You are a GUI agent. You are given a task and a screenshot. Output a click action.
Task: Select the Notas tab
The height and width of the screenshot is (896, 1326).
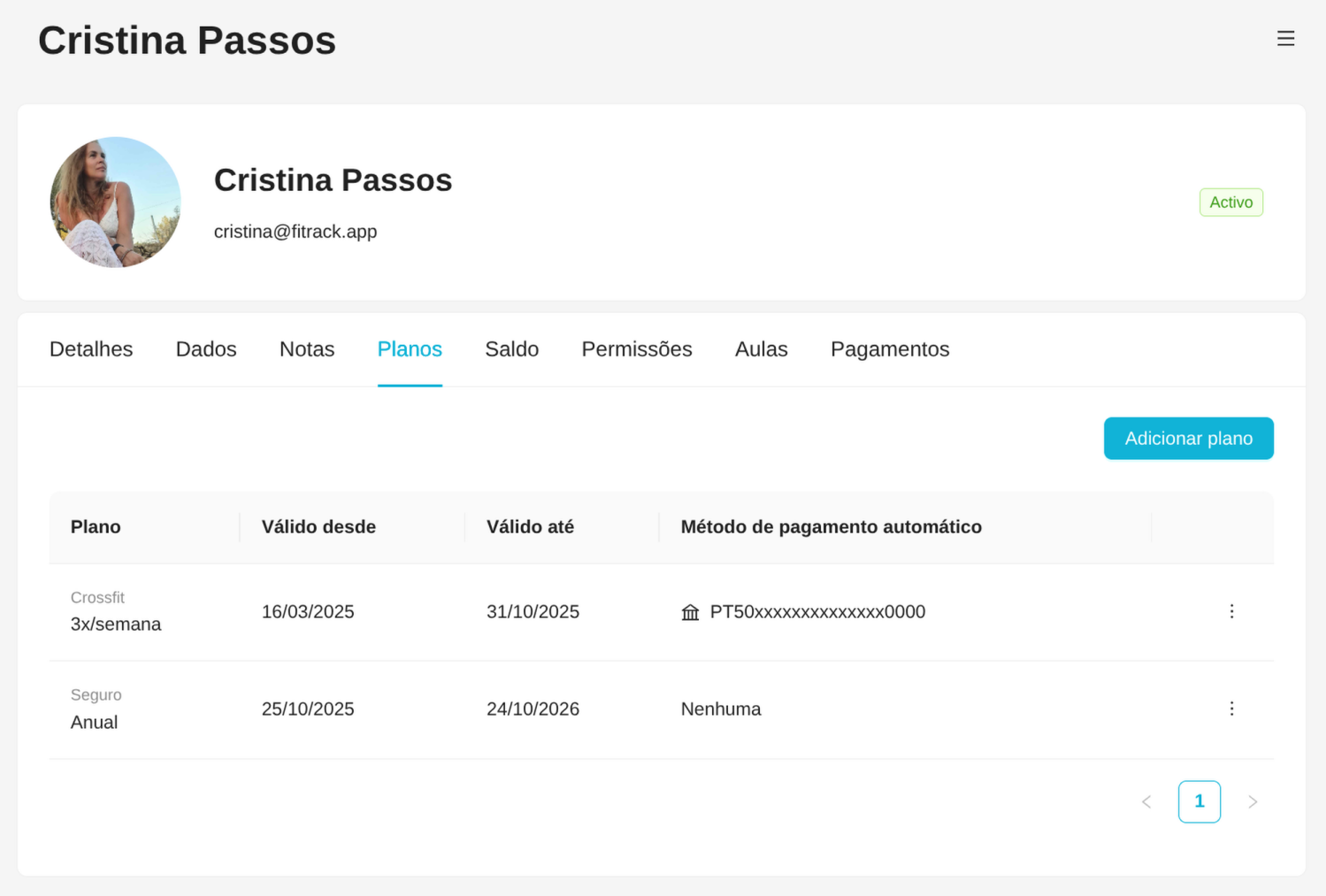point(307,349)
